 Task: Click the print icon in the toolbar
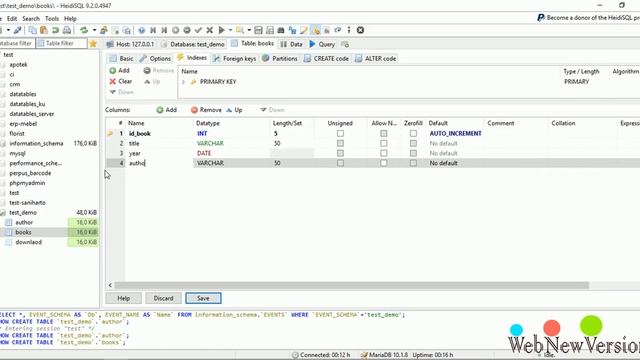point(67,30)
